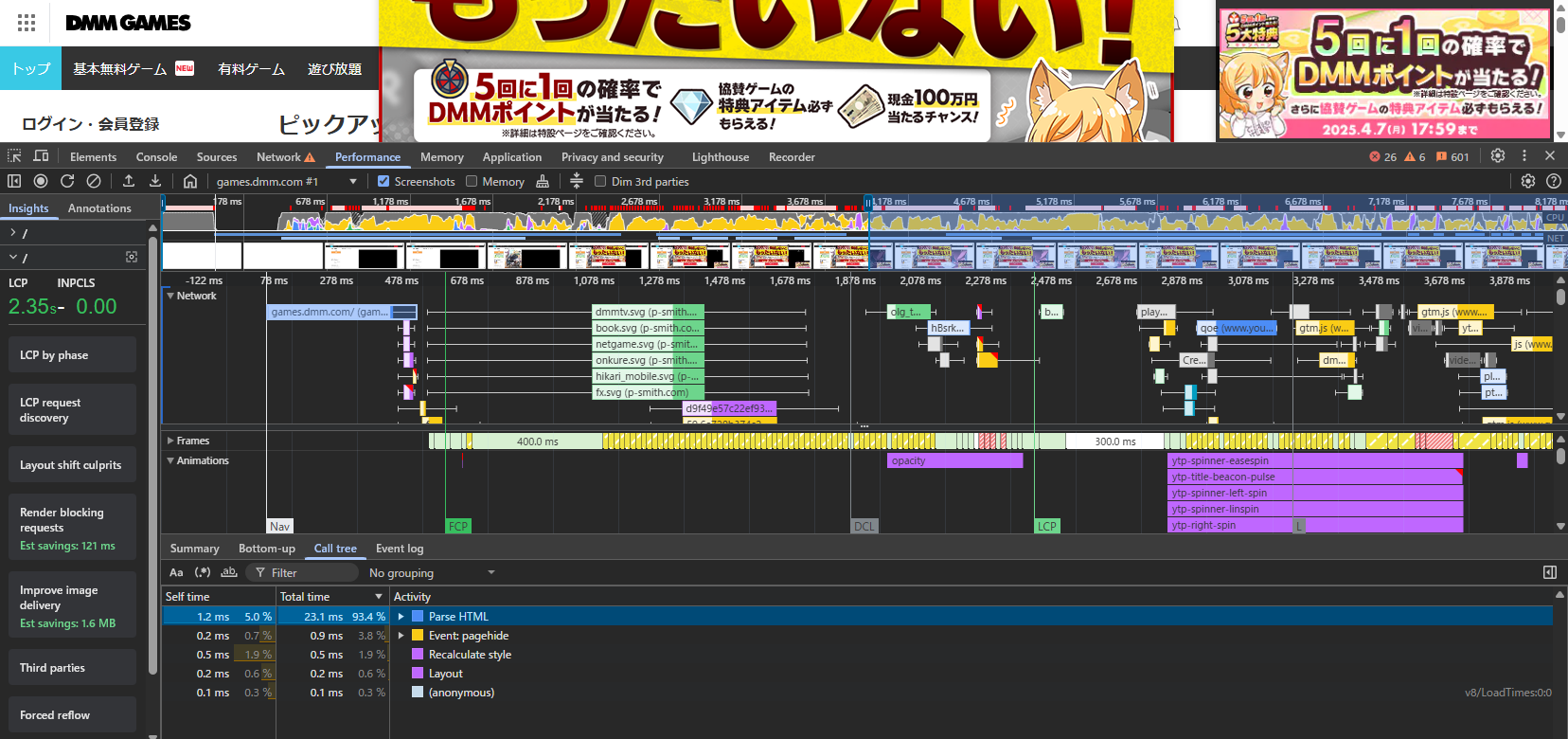Open the Summary tab
Viewport: 1568px width, 739px height.
194,549
